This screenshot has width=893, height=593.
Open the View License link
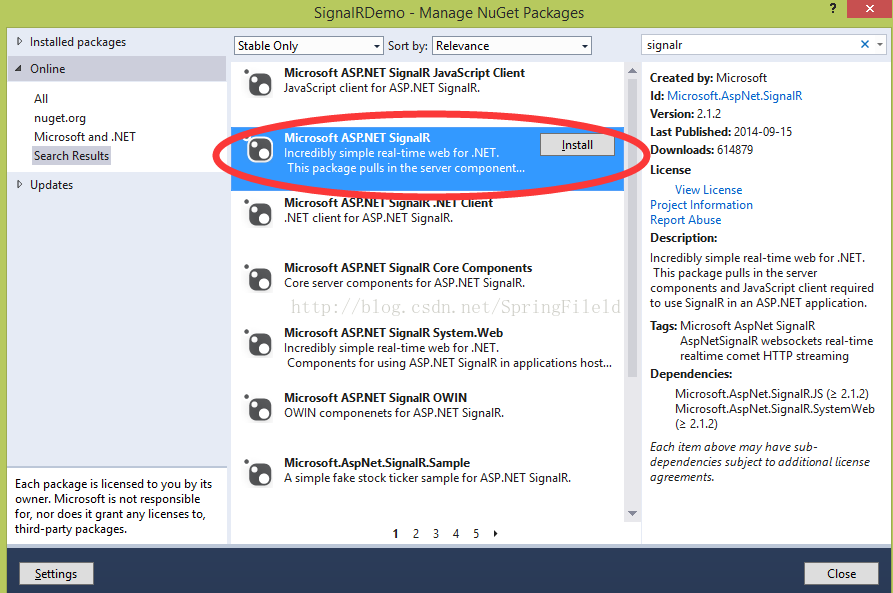pos(708,190)
